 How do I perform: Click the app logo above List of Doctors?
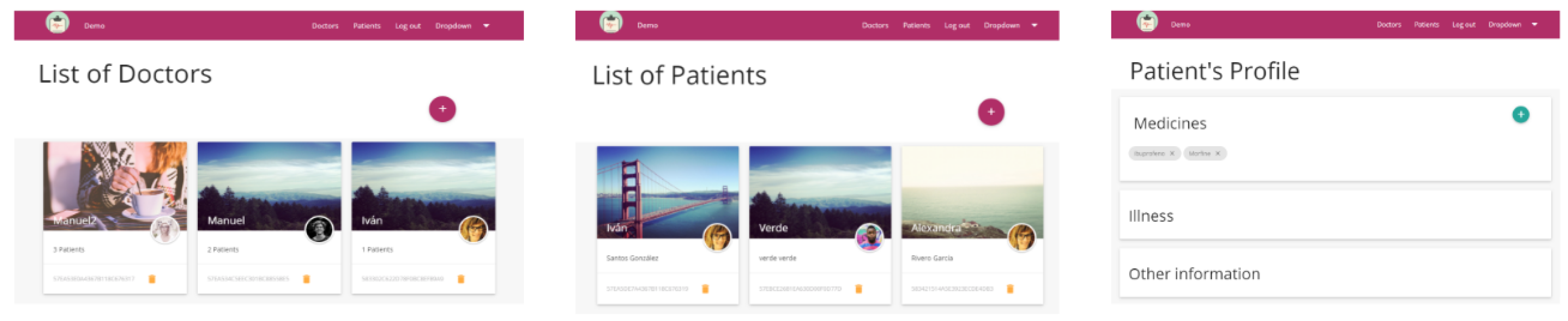click(58, 24)
